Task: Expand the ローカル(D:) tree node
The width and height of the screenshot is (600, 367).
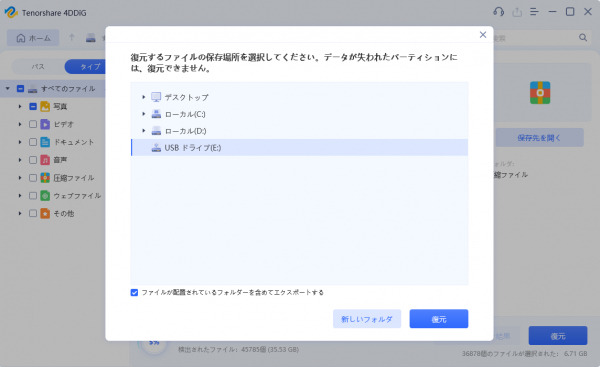Action: pyautogui.click(x=143, y=131)
